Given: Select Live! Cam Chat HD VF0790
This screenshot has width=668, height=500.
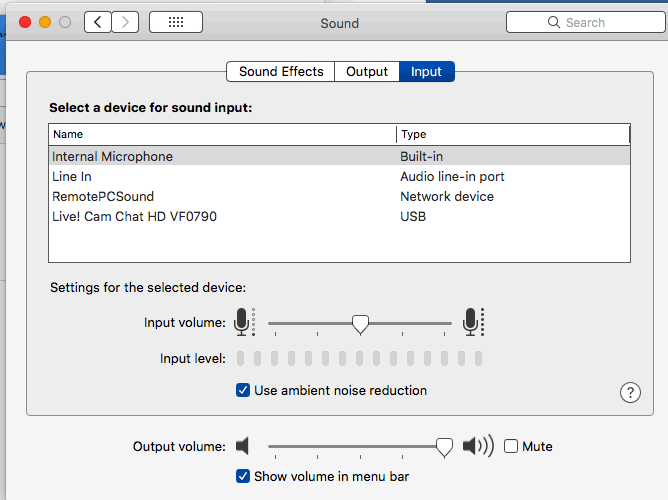Looking at the screenshot, I should (134, 217).
